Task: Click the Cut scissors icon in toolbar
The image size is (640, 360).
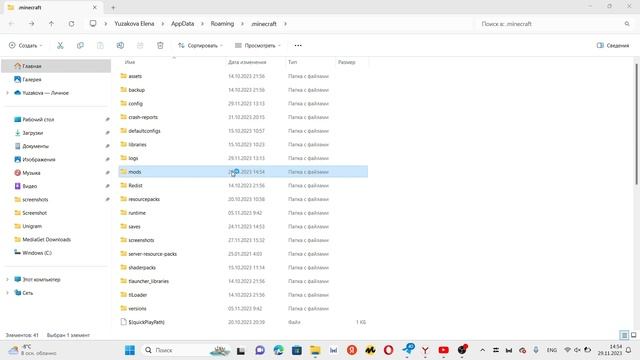Action: (60, 45)
